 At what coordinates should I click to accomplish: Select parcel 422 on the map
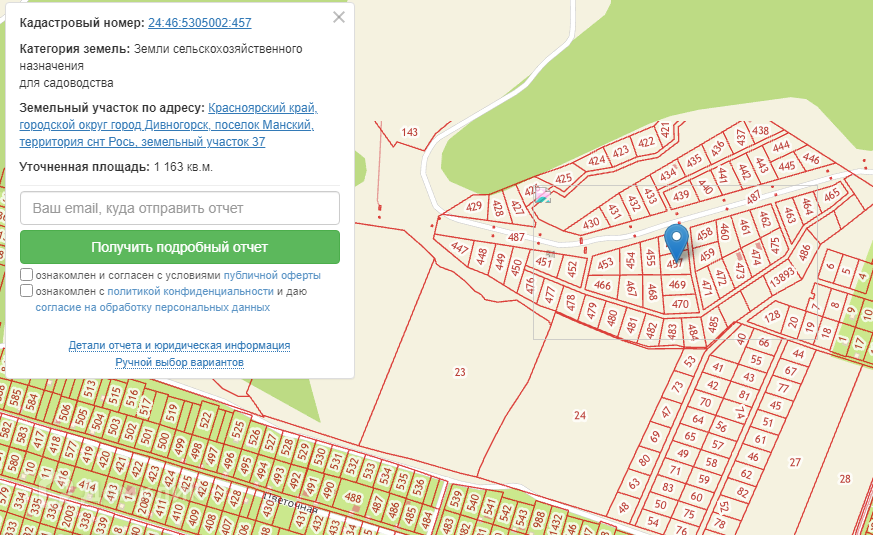coord(646,143)
